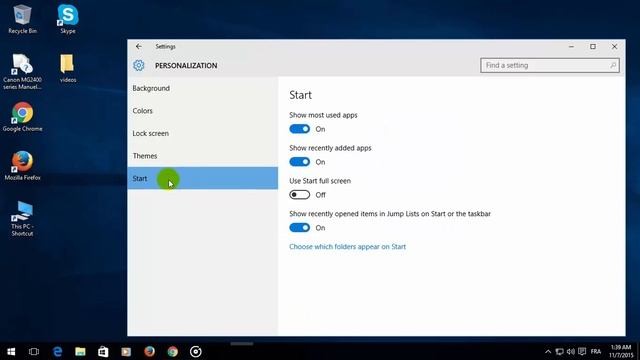This screenshot has height=360, width=640.
Task: Switch the FRA input language indicator
Action: 596,351
